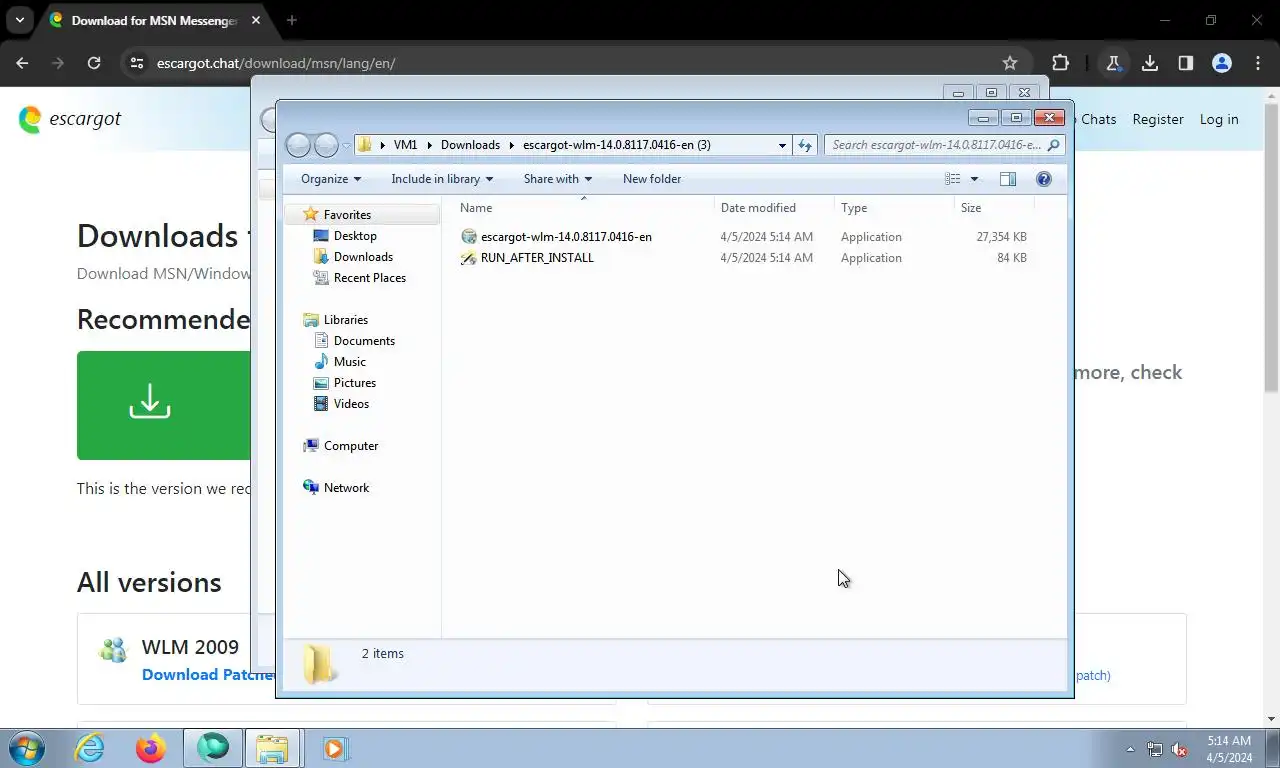The image size is (1280, 768).
Task: Open Documents library
Action: point(364,341)
